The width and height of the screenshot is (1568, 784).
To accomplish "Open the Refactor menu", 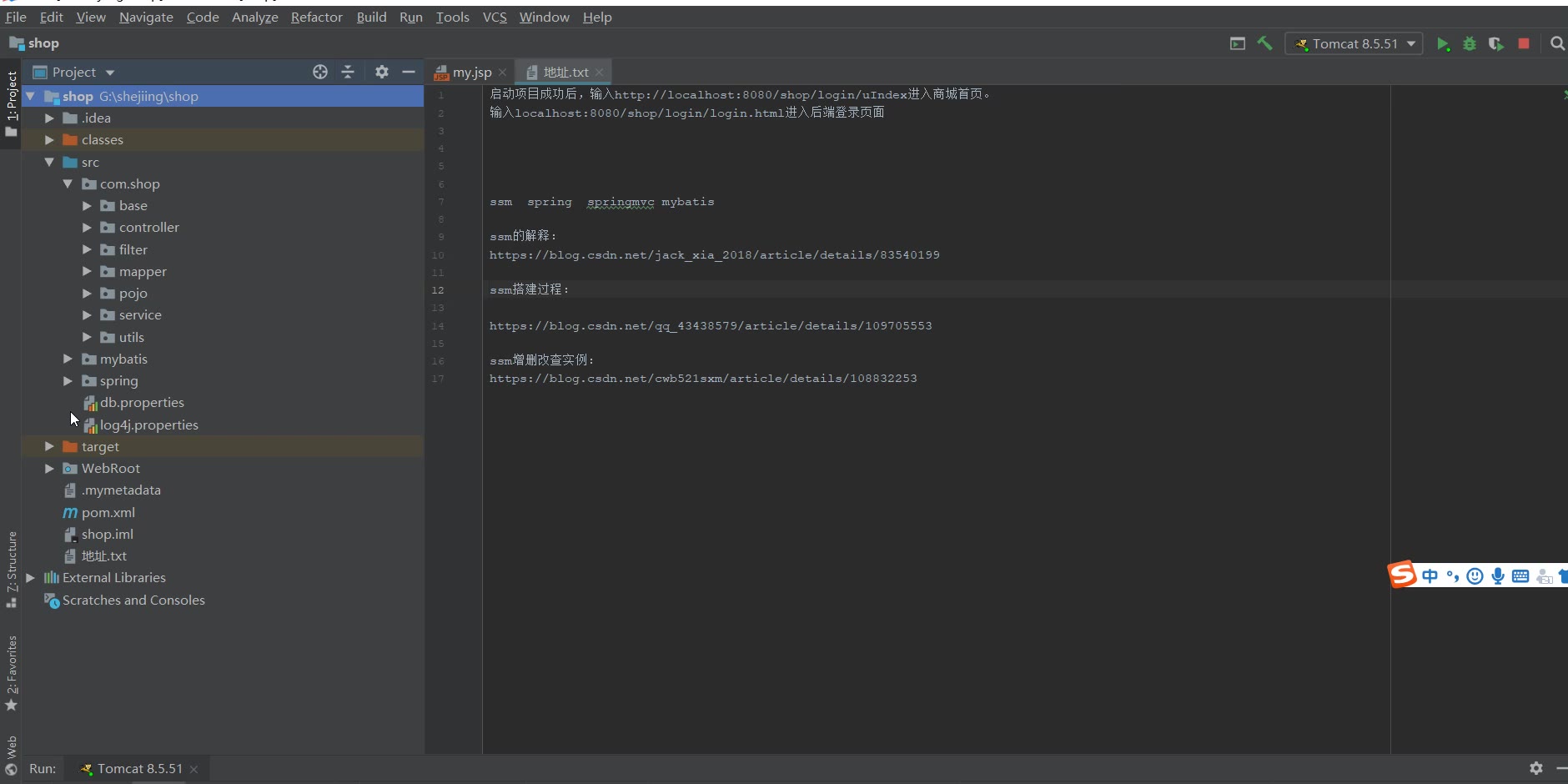I will point(316,18).
